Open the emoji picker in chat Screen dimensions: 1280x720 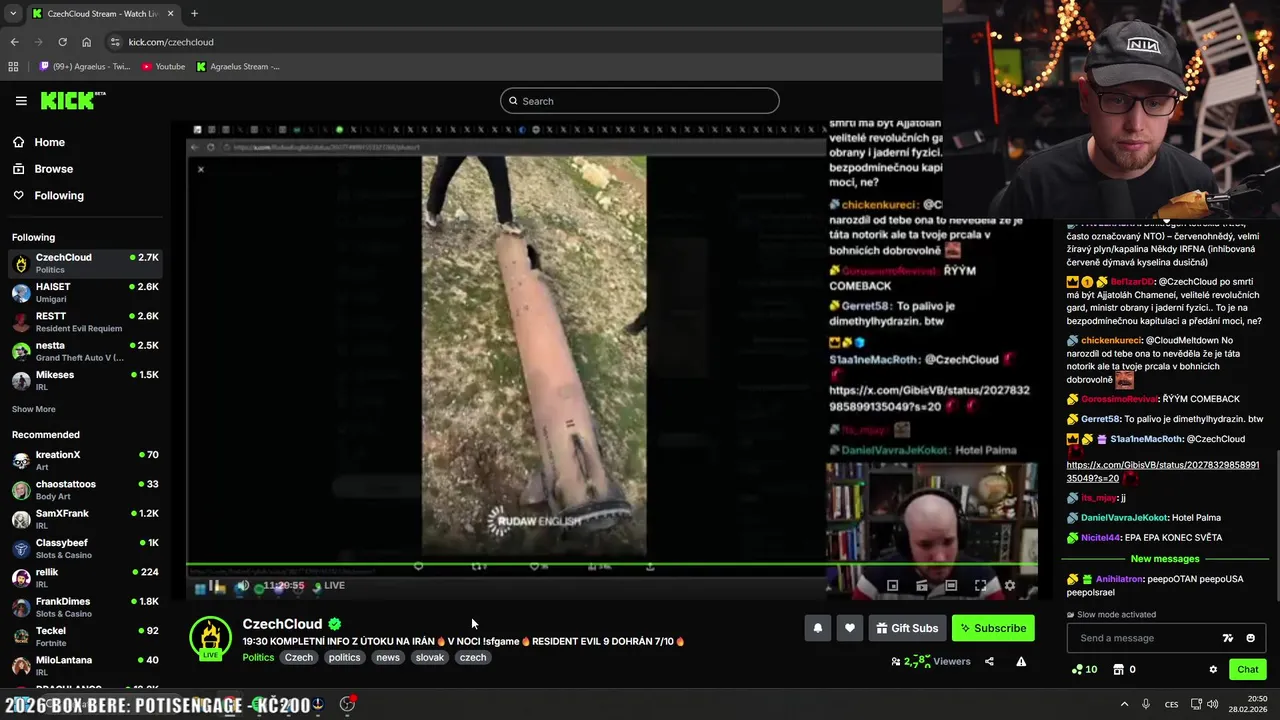(x=1251, y=638)
